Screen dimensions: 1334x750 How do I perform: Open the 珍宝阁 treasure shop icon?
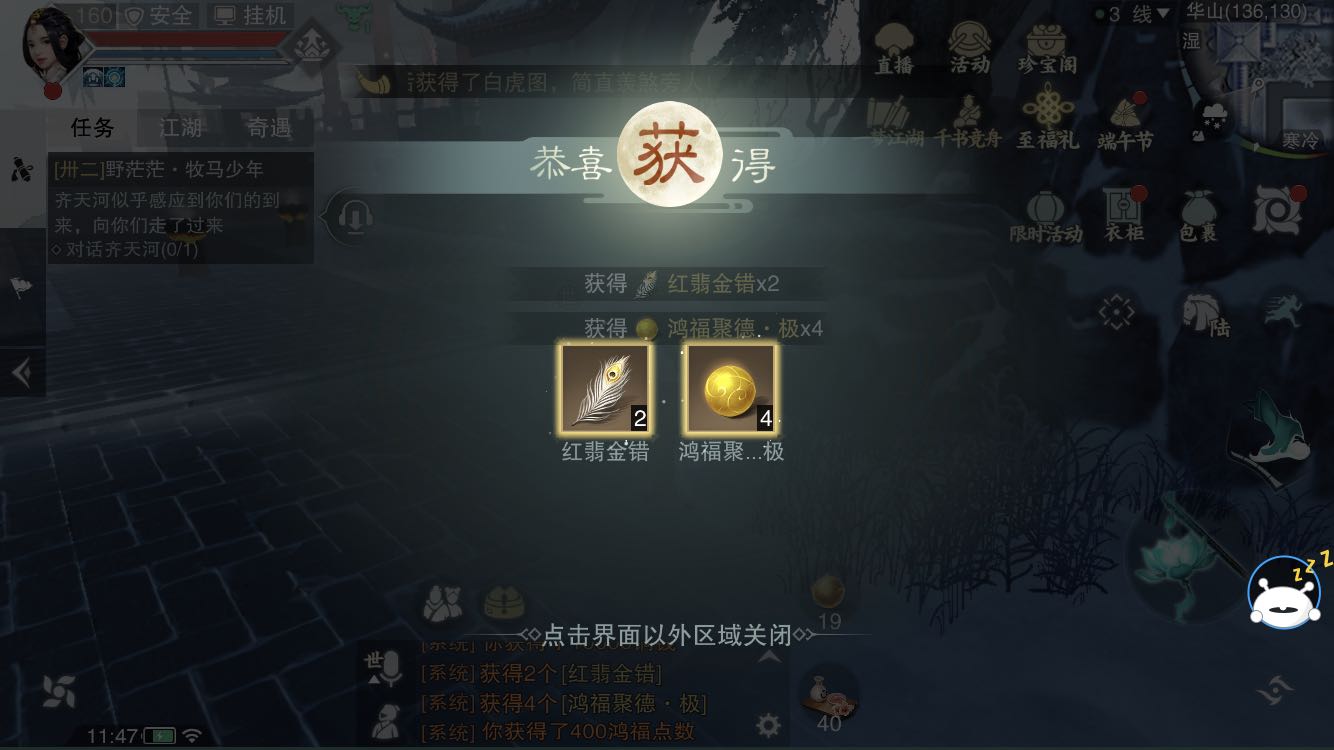point(1047,48)
